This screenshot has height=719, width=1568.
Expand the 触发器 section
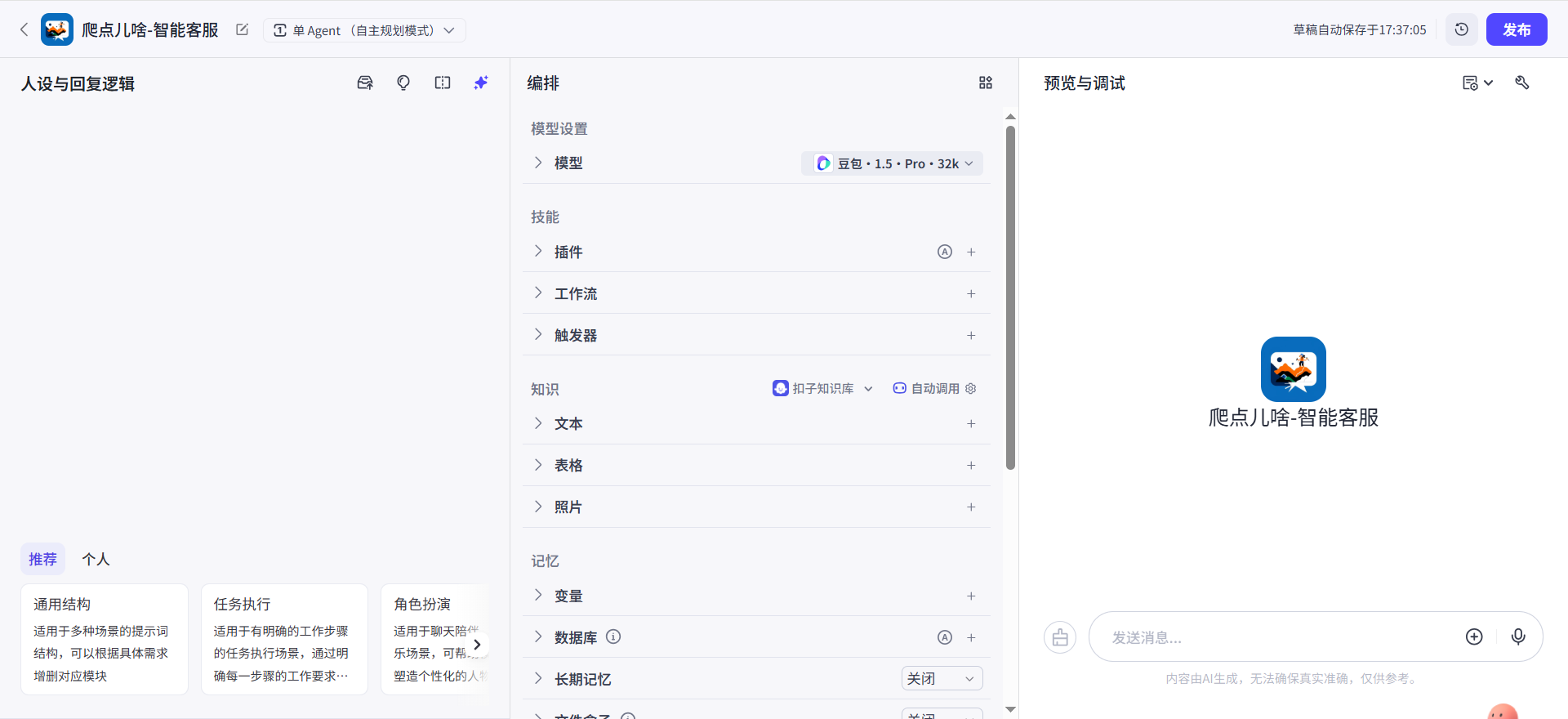tap(538, 334)
